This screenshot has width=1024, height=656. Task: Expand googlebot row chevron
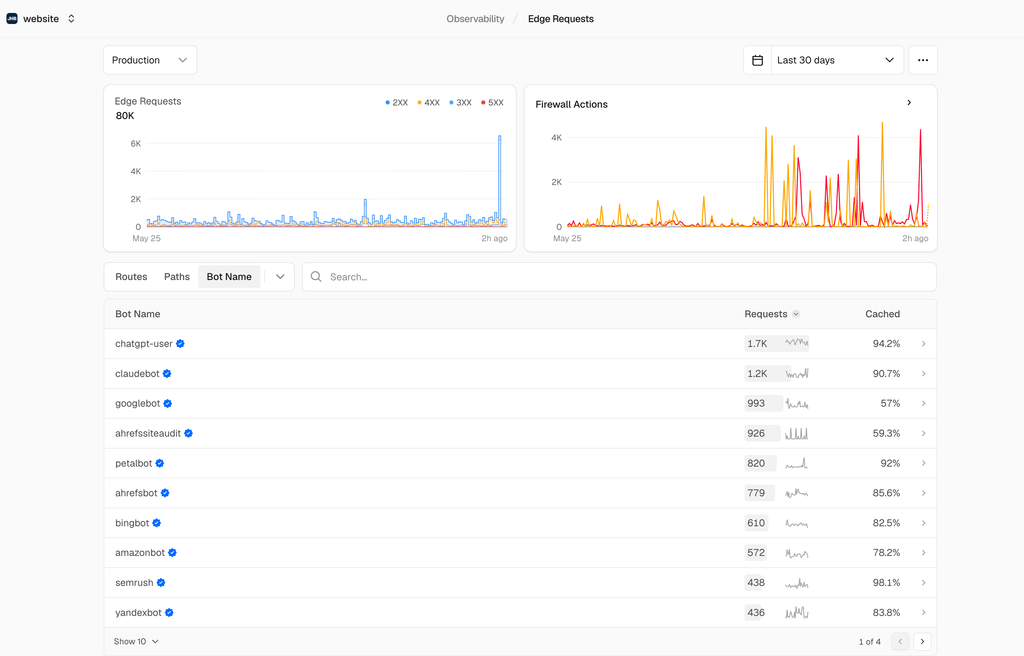(923, 404)
